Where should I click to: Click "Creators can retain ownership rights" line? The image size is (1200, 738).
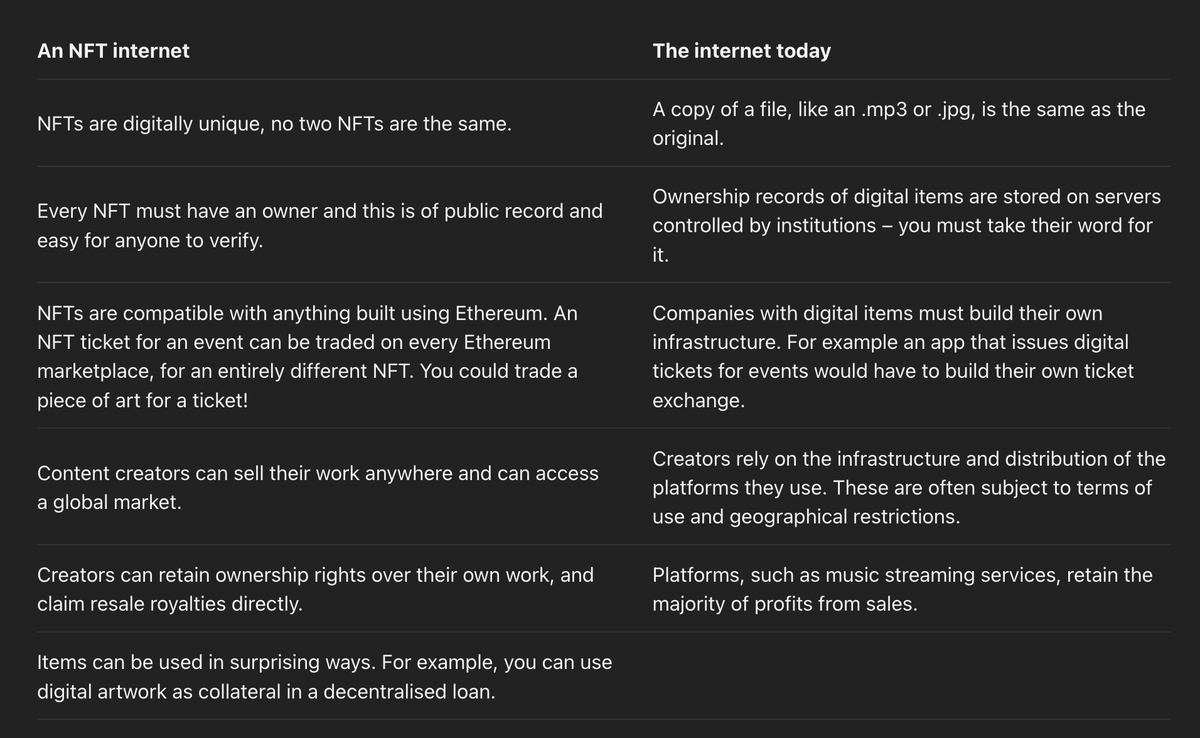315,576
